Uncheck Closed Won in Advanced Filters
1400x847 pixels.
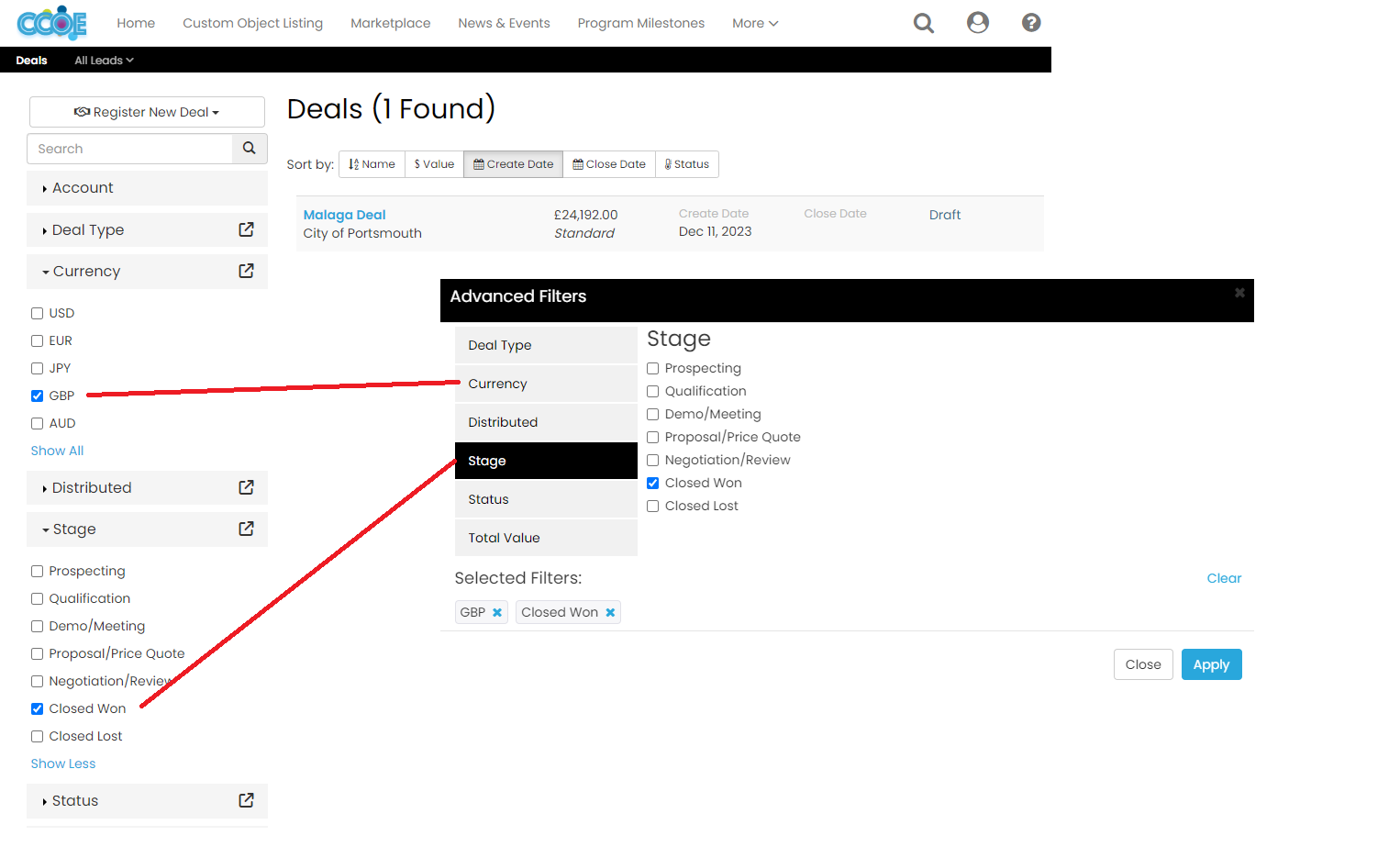(653, 483)
